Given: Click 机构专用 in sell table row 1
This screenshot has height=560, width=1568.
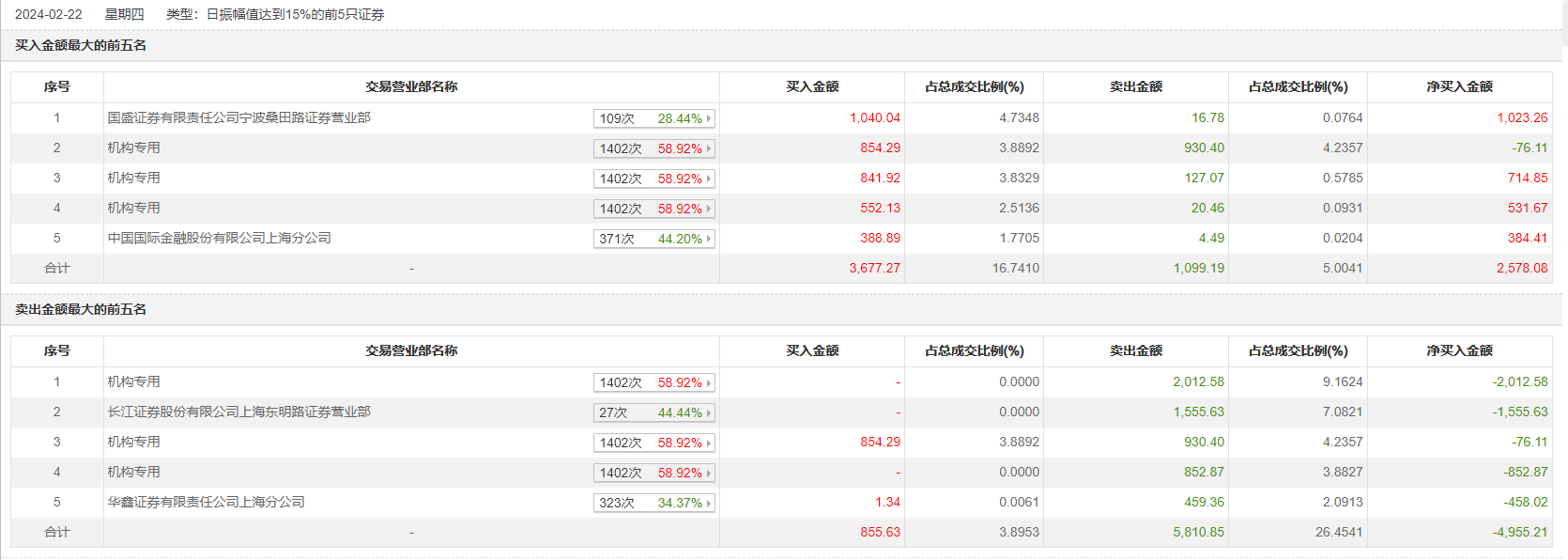Looking at the screenshot, I should 133,381.
